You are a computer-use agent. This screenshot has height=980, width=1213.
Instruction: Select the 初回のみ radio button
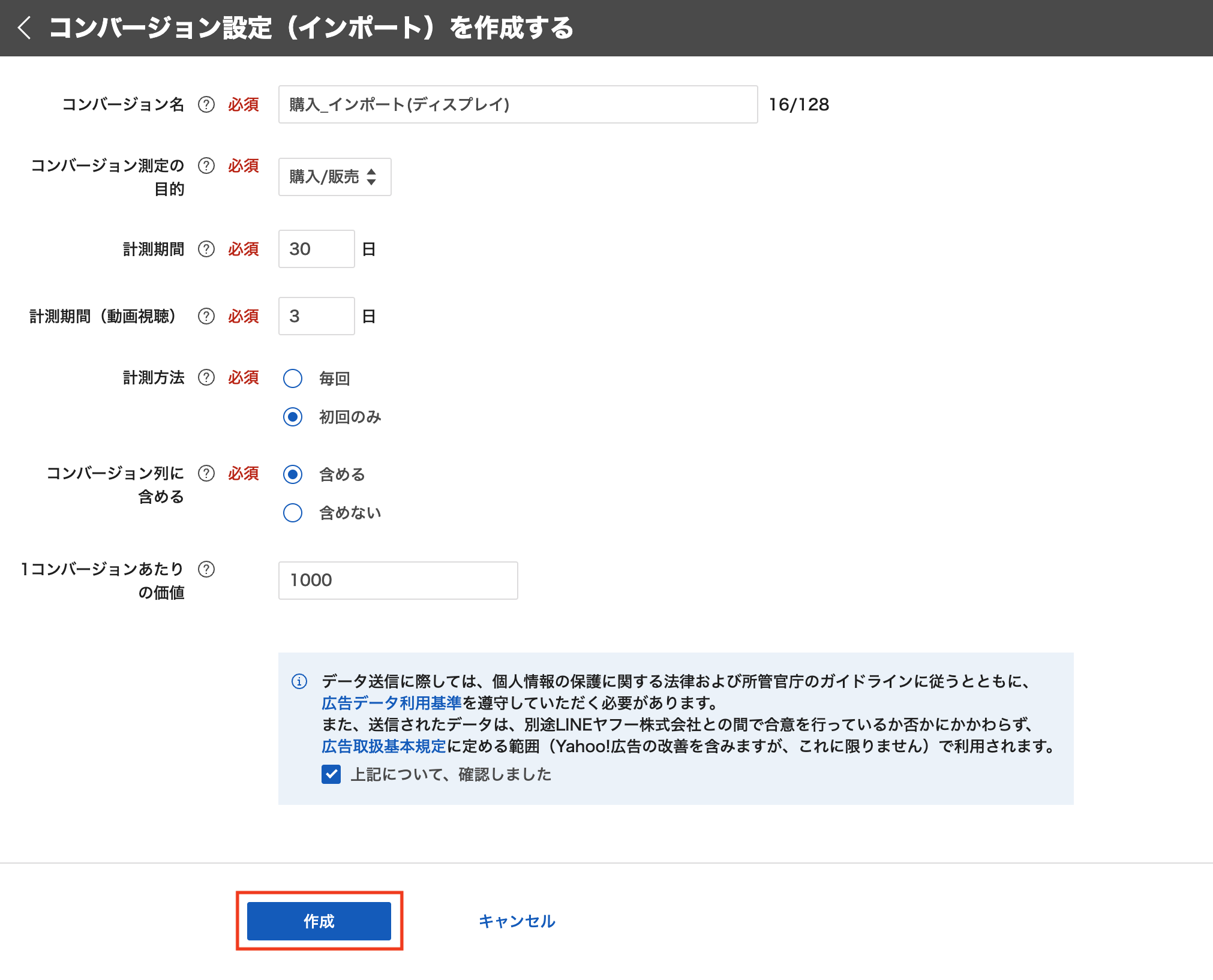pos(293,417)
